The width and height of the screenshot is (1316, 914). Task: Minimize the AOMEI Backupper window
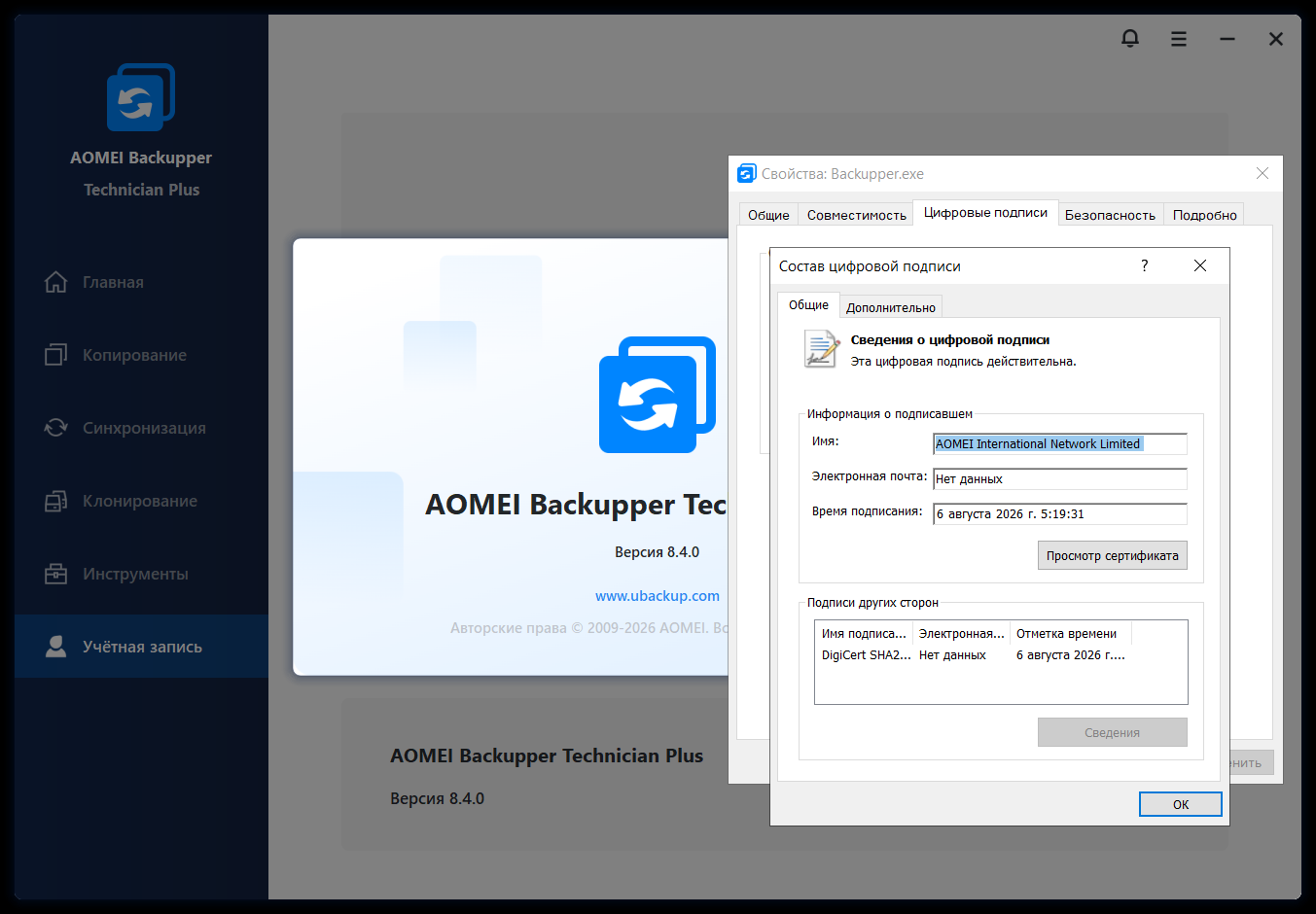tap(1227, 39)
